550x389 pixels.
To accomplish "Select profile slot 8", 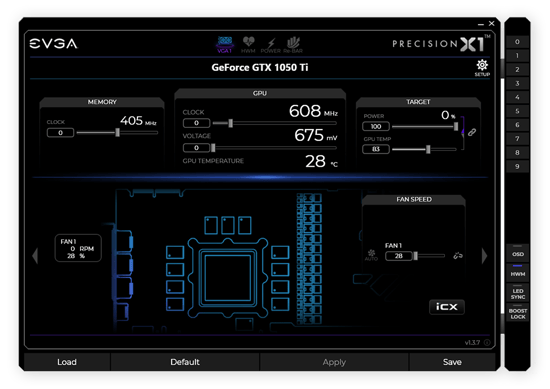I will 517,153.
